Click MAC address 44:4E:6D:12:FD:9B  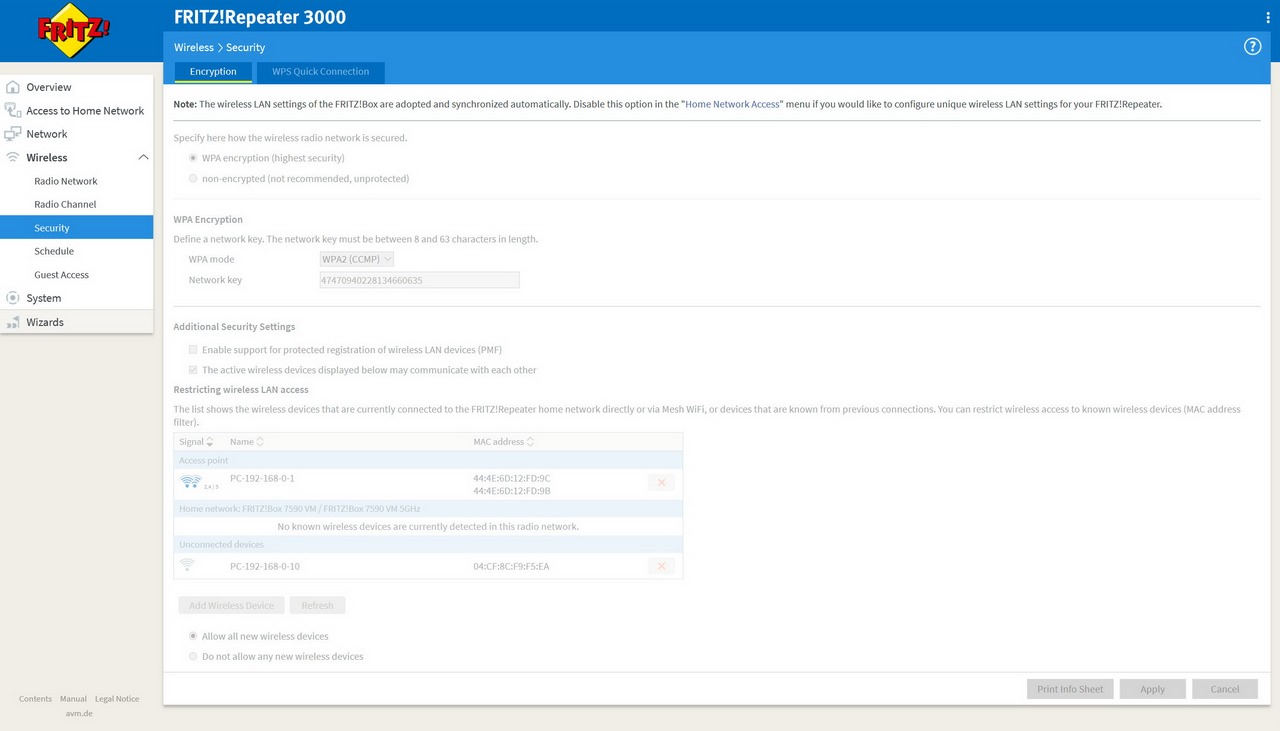[512, 491]
